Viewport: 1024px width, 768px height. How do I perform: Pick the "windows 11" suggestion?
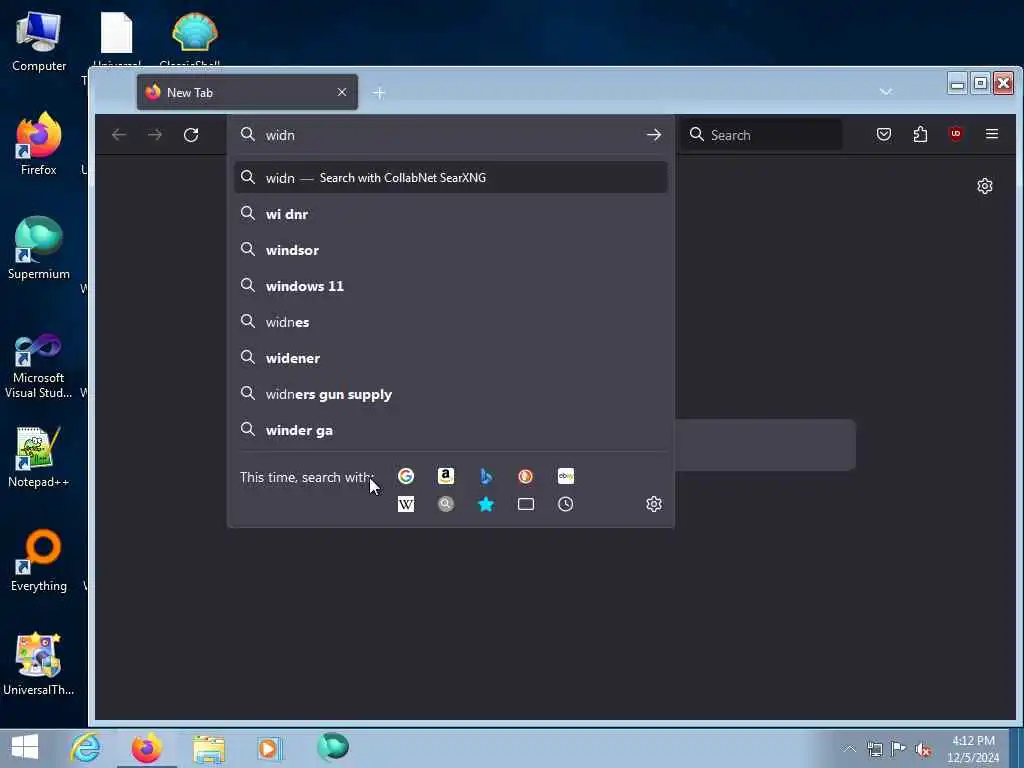[451, 286]
